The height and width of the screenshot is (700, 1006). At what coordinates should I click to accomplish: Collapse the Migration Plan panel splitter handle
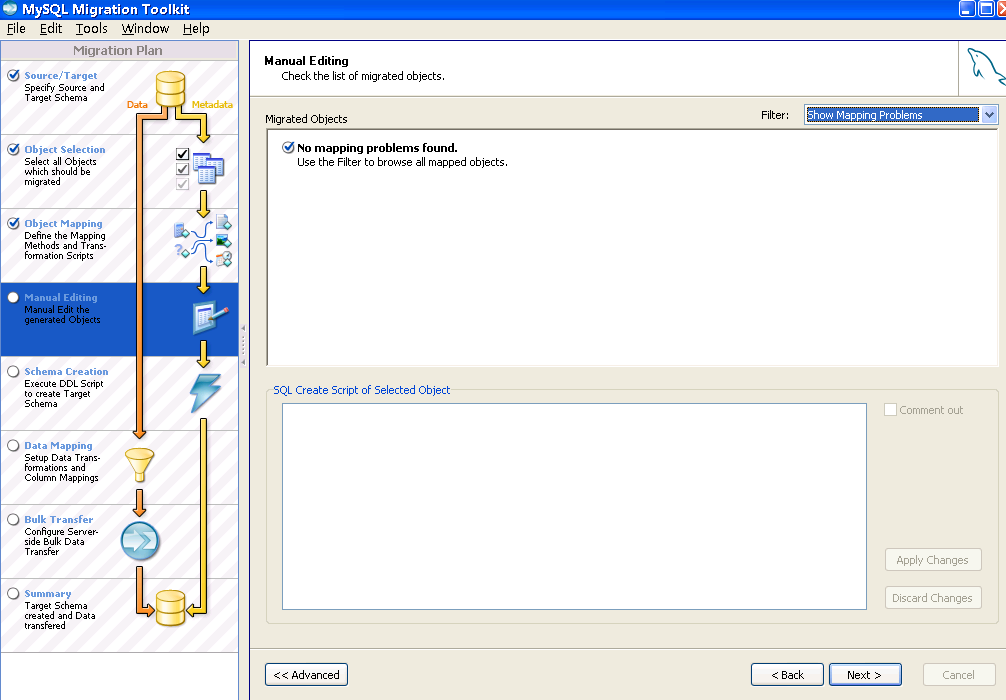pos(243,345)
